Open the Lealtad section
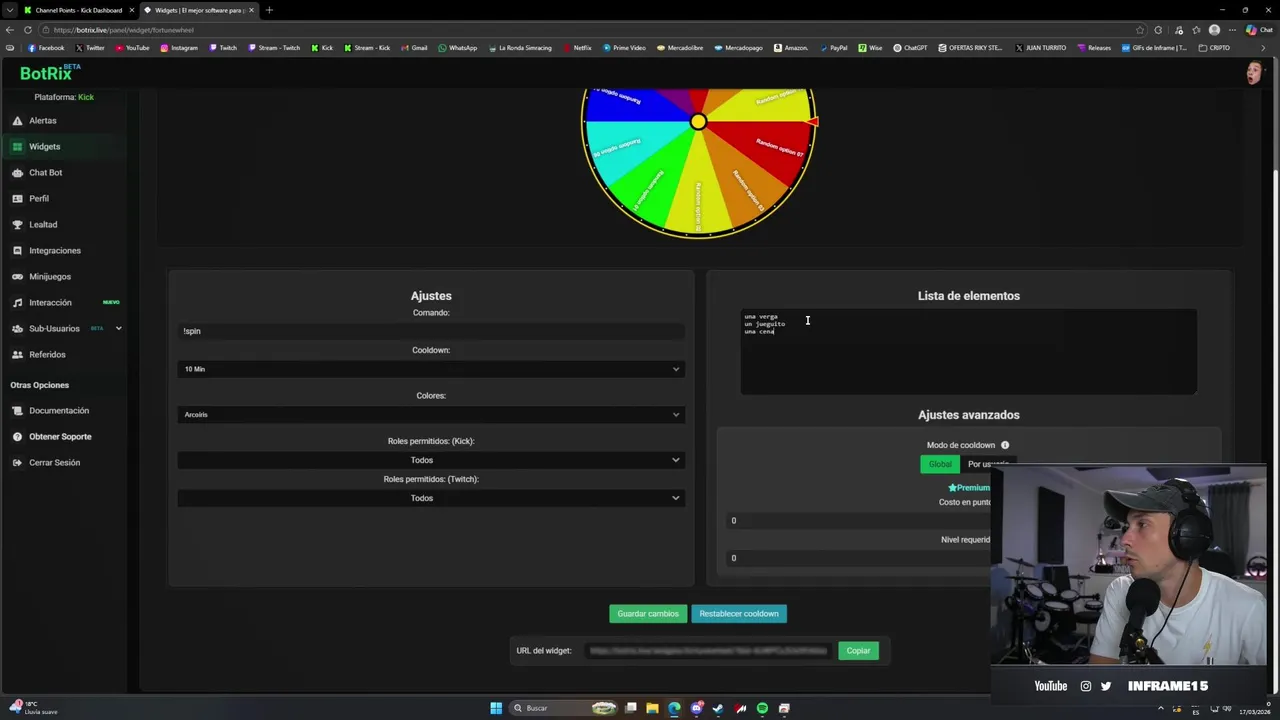The image size is (1280, 720). [43, 224]
